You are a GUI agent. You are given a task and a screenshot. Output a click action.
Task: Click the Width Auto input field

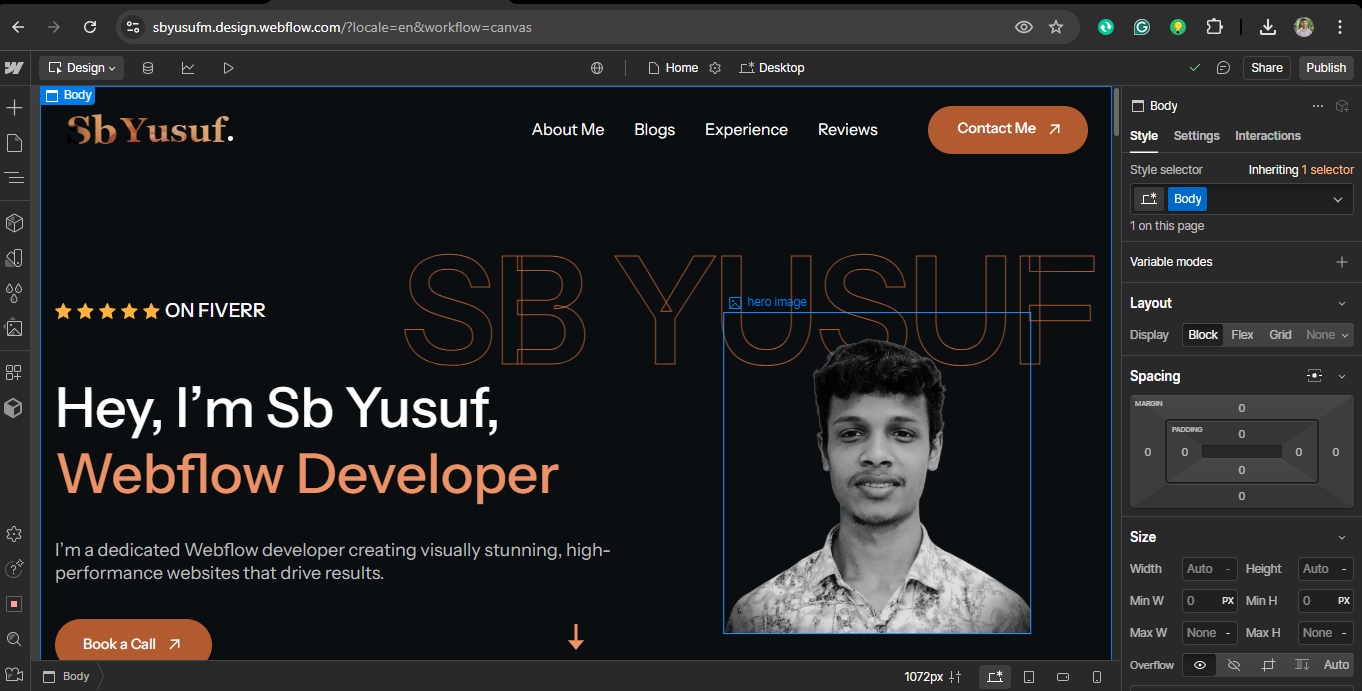pyautogui.click(x=1210, y=569)
